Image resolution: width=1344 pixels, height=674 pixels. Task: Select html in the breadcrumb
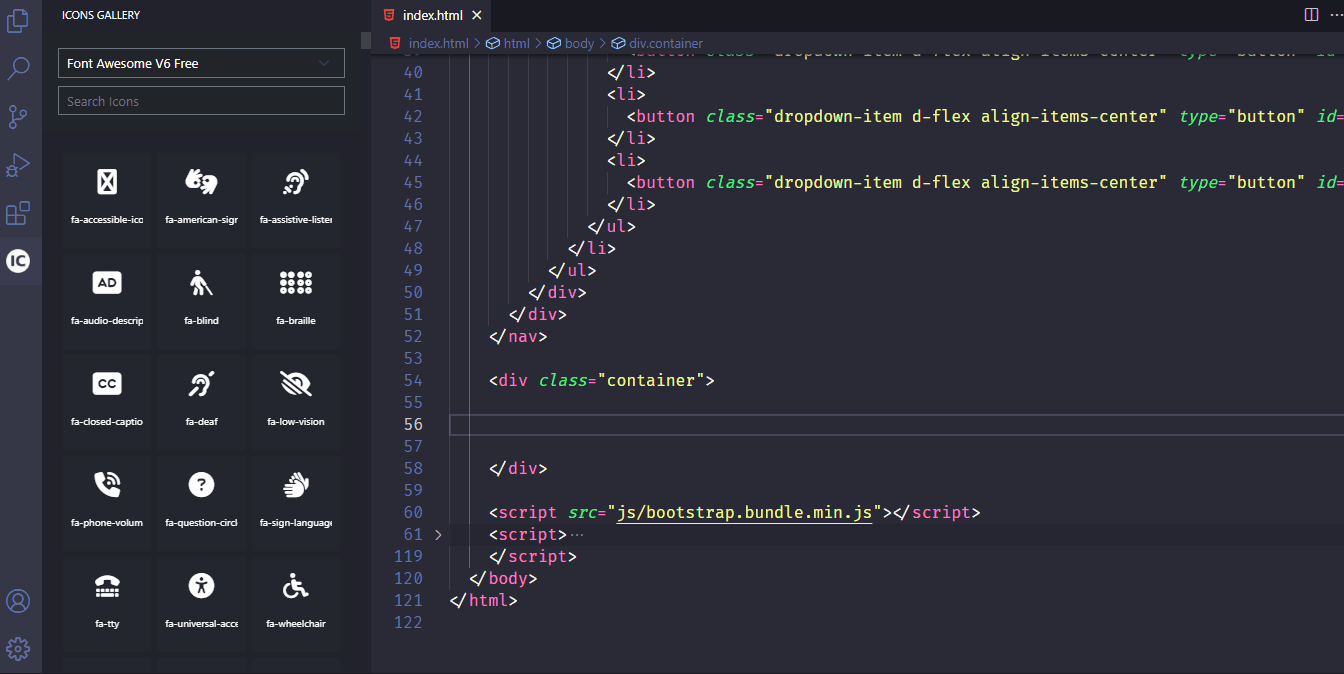point(516,43)
